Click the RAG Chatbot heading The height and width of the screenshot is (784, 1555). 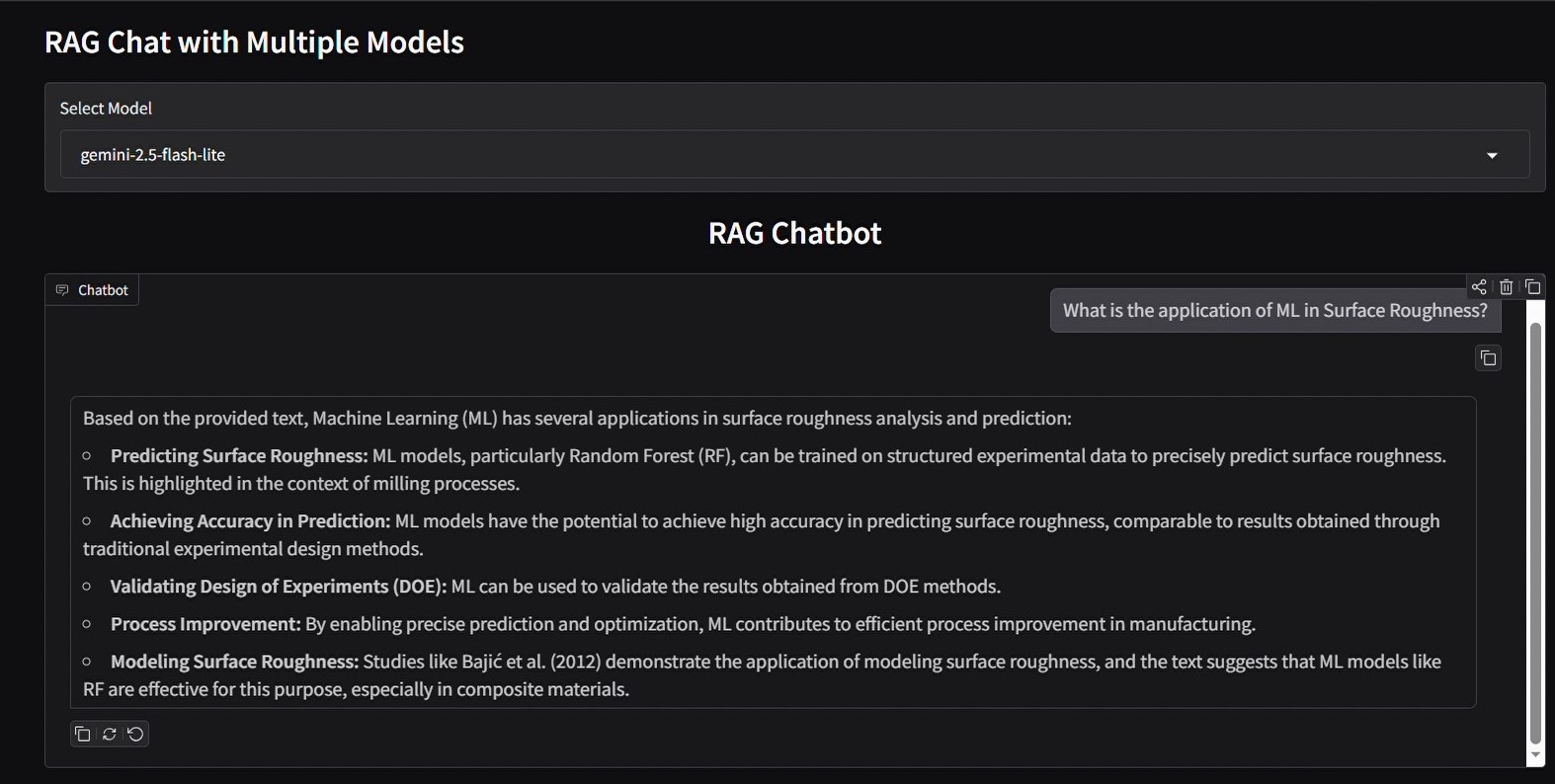[x=793, y=233]
